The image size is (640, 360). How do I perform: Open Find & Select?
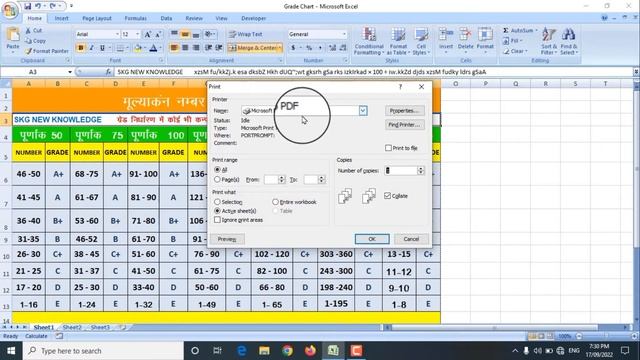tap(569, 42)
